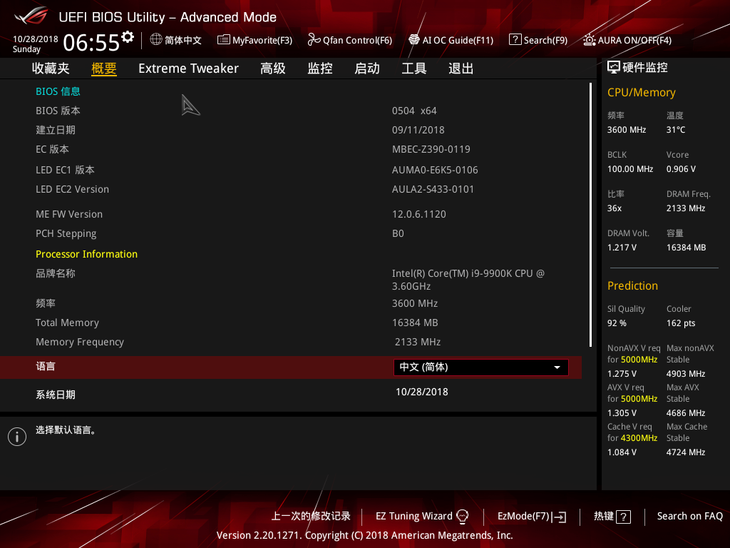
Task: Click the EZ Tuning Wizard bulb icon
Action: pos(462,516)
